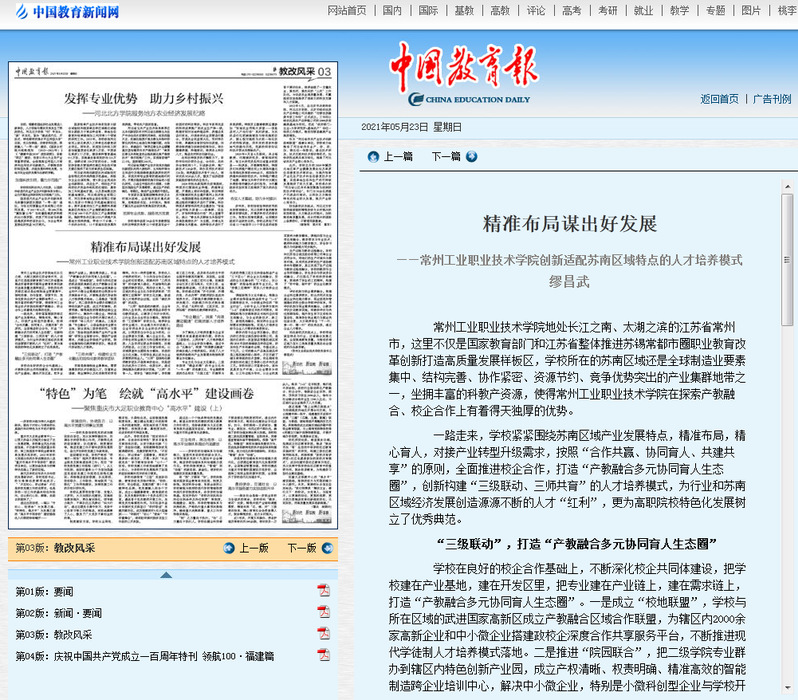The width and height of the screenshot is (798, 700).
Task: Click the article scrollbar up arrow
Action: tap(786, 185)
